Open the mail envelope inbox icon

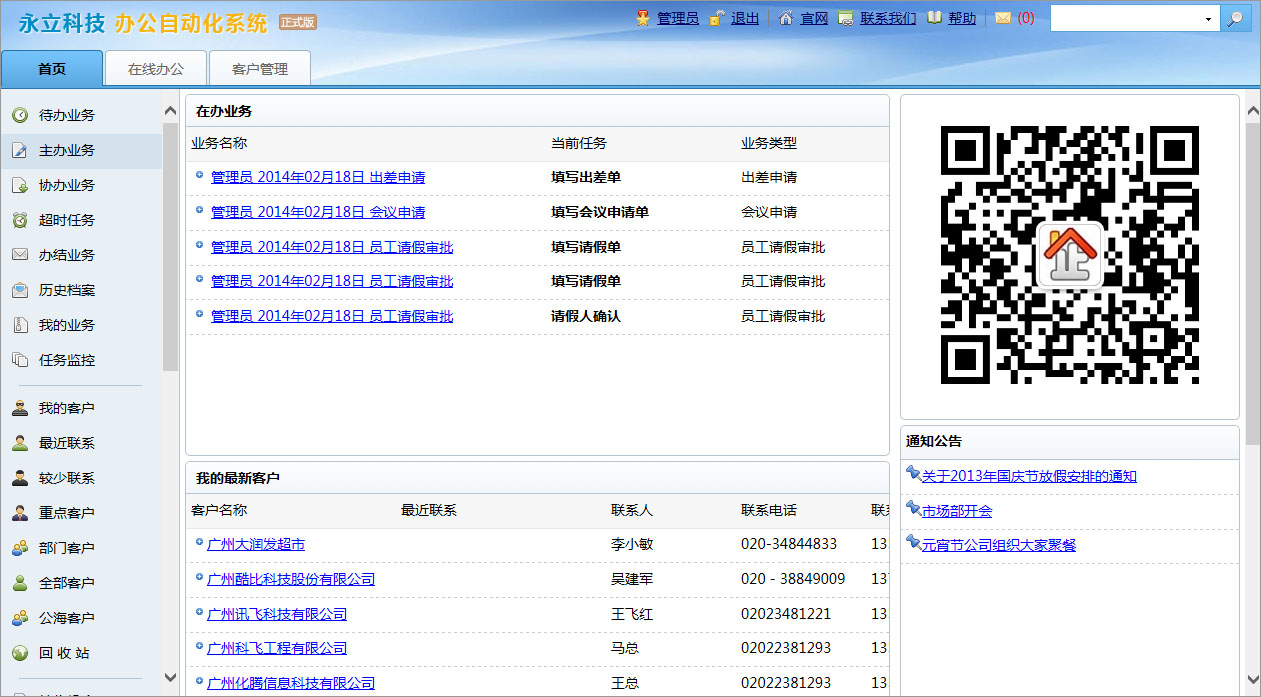[1003, 18]
